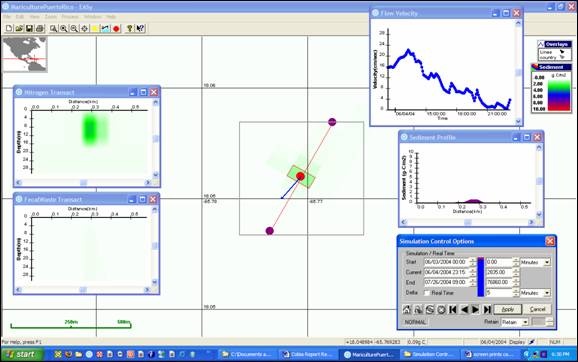Viewport: 578px width, 362px height.
Task: Click the zoom in magnifier icon
Action: pos(64,28)
